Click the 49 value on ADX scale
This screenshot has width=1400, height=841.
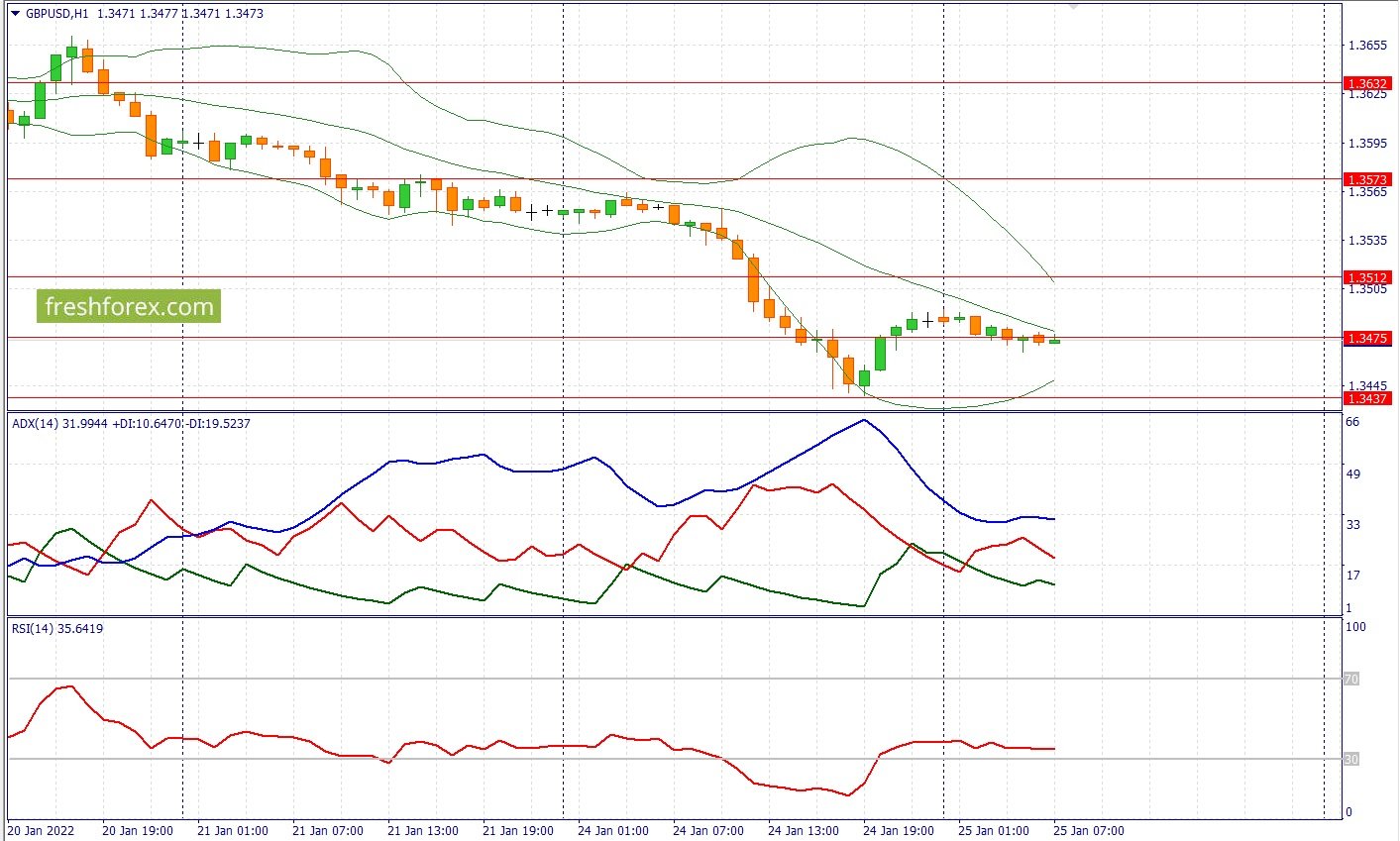[1352, 474]
